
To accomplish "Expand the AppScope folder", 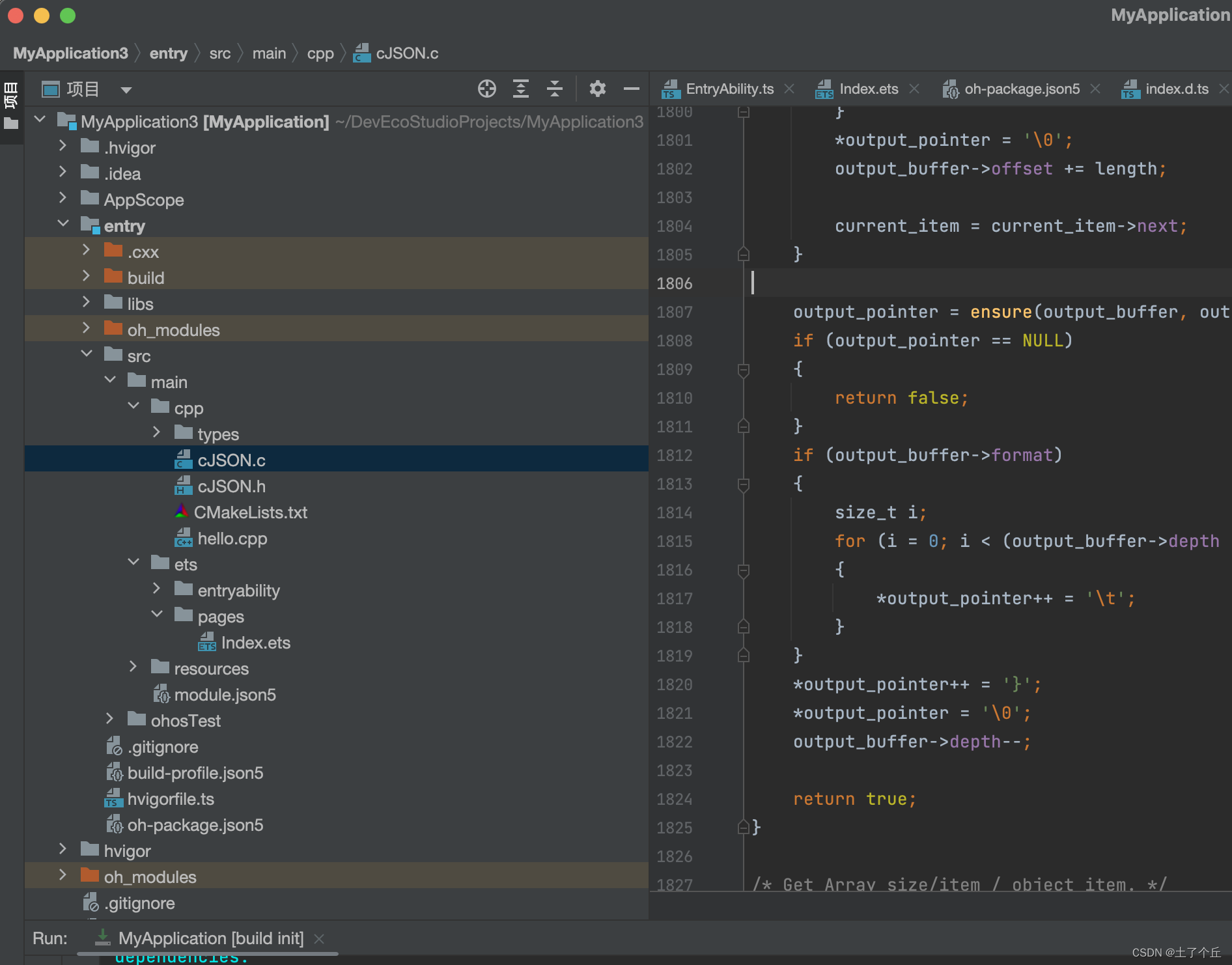I will [63, 198].
